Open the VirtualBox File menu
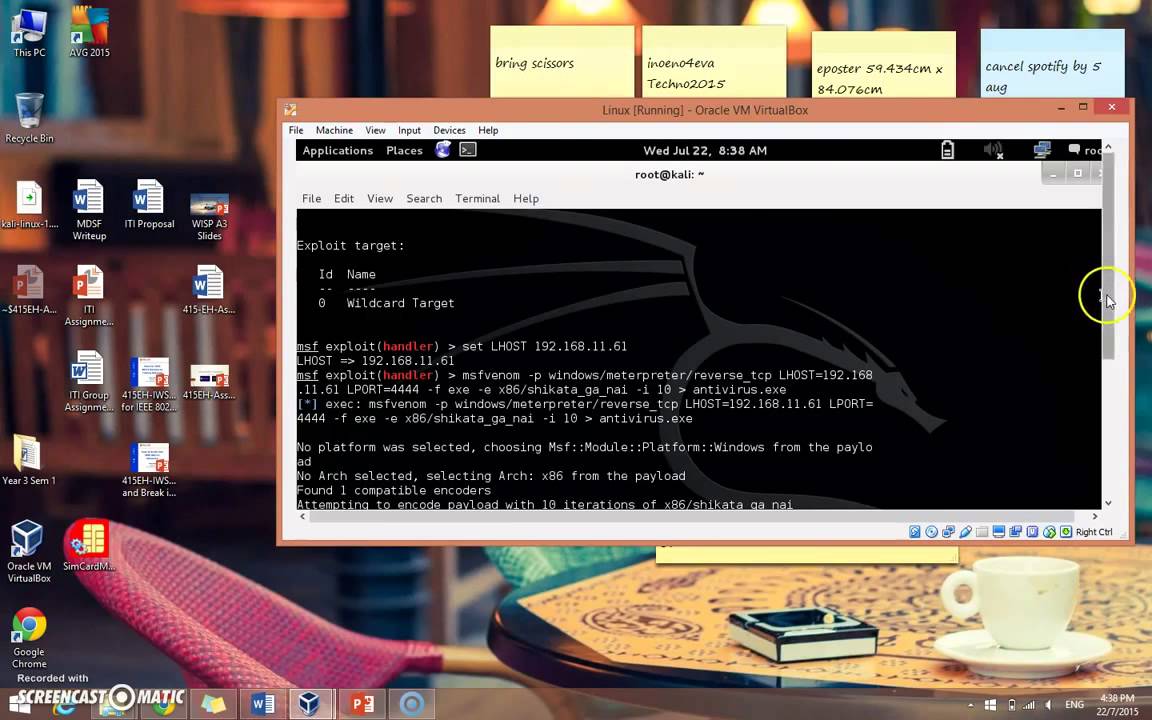This screenshot has height=720, width=1152. (x=296, y=130)
